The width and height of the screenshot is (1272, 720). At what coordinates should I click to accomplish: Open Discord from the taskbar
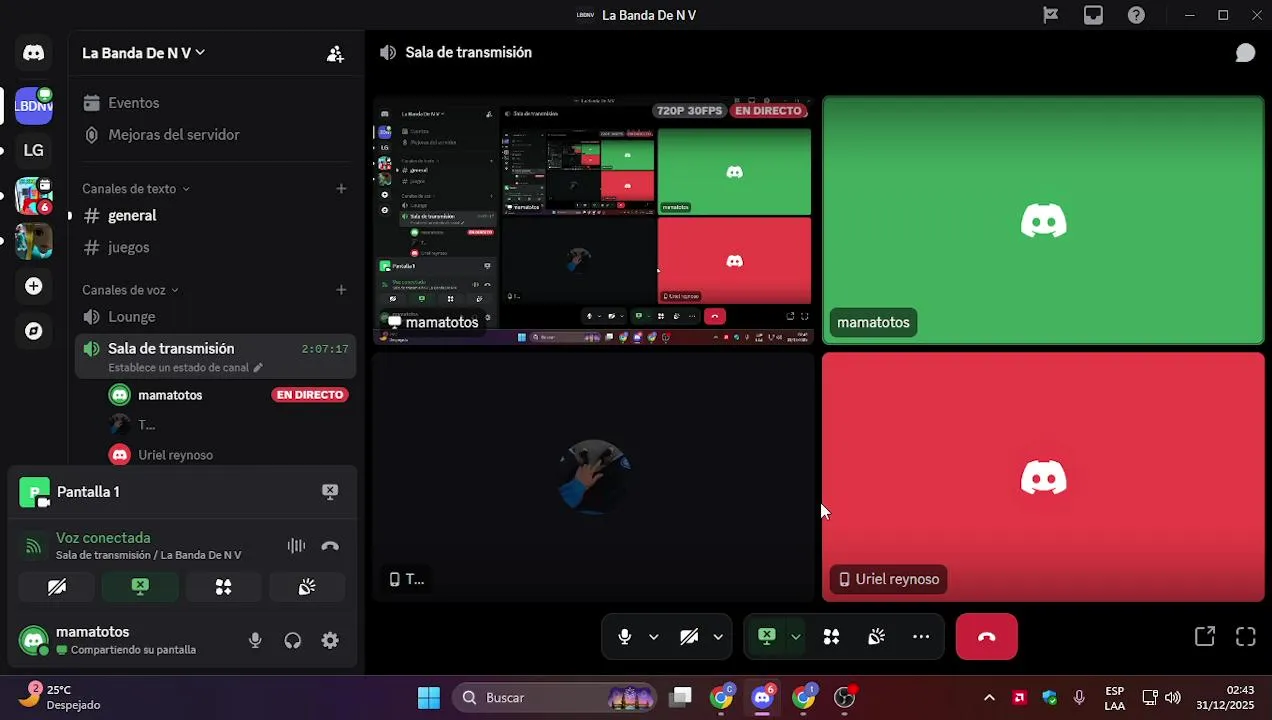tap(763, 698)
